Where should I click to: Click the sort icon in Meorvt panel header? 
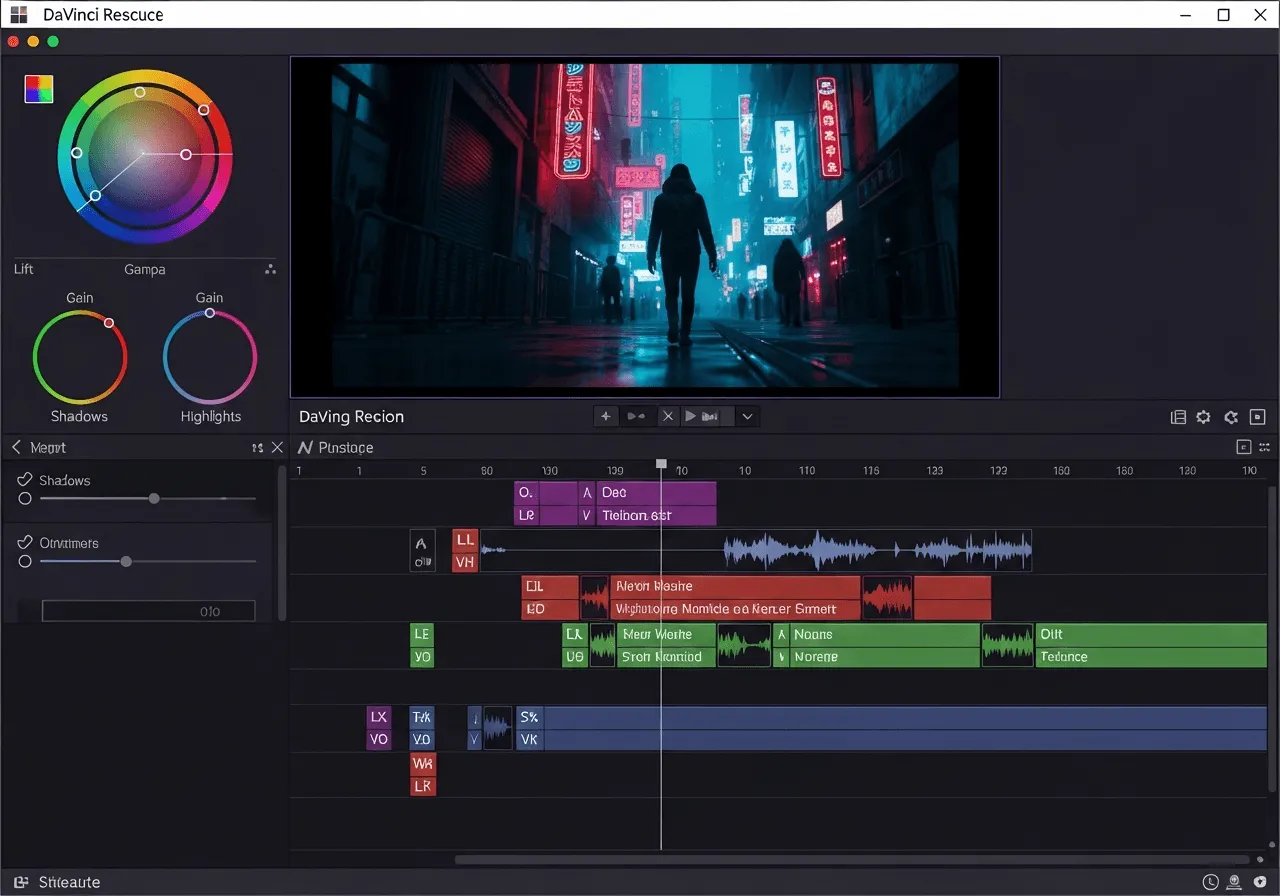(258, 448)
